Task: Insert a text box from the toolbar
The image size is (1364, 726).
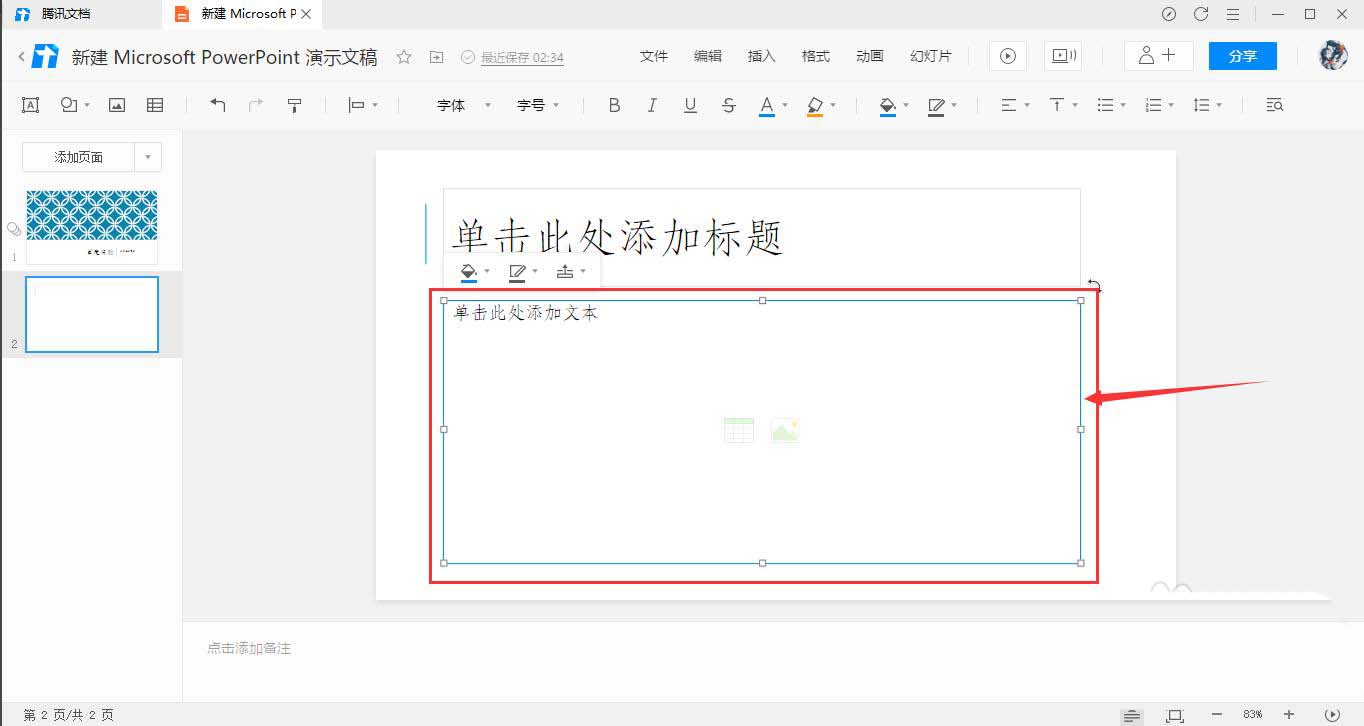Action: pos(31,105)
